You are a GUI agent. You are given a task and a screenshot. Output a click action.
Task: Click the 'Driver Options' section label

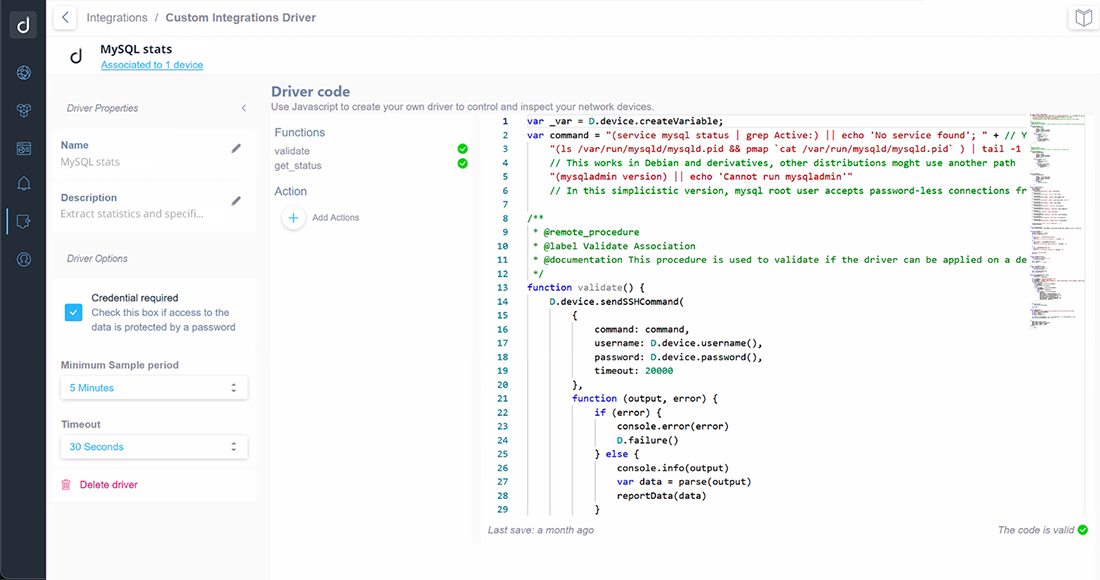click(x=97, y=259)
